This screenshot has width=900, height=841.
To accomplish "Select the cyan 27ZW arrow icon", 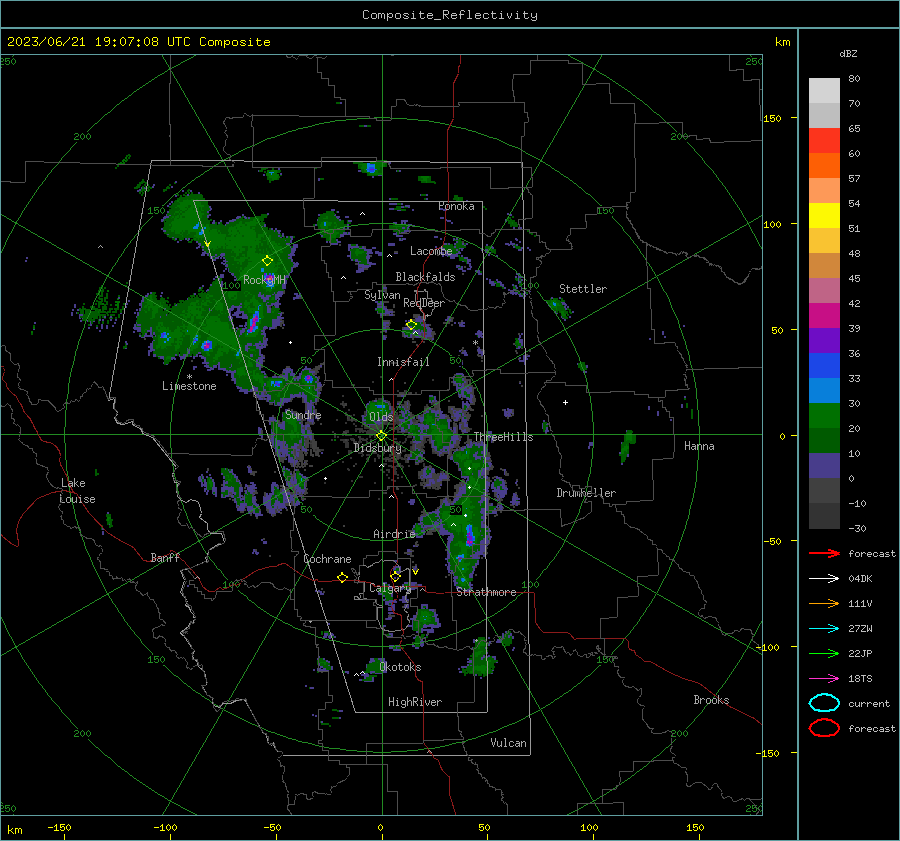I will (824, 629).
